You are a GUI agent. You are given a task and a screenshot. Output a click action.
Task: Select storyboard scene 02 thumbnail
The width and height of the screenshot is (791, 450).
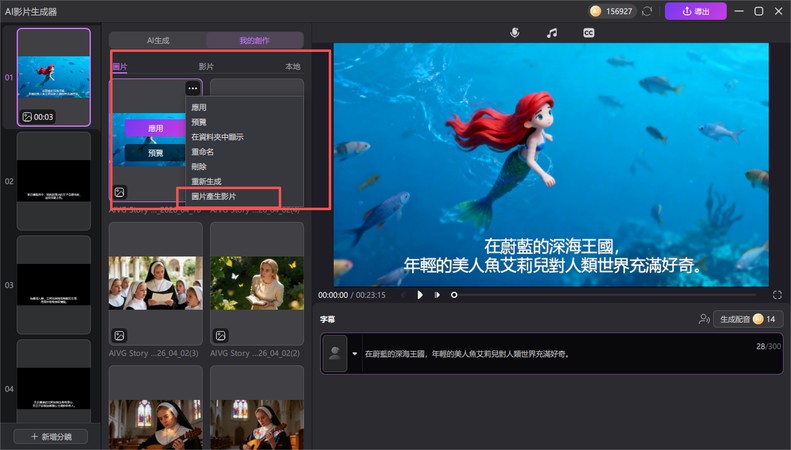coord(54,181)
